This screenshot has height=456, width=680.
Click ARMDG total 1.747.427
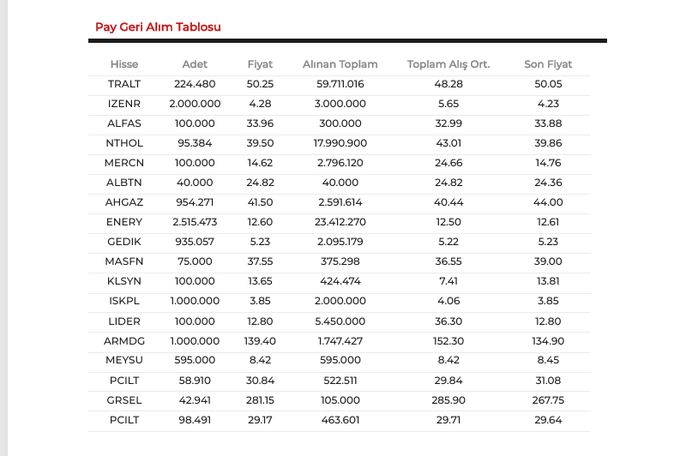(340, 341)
